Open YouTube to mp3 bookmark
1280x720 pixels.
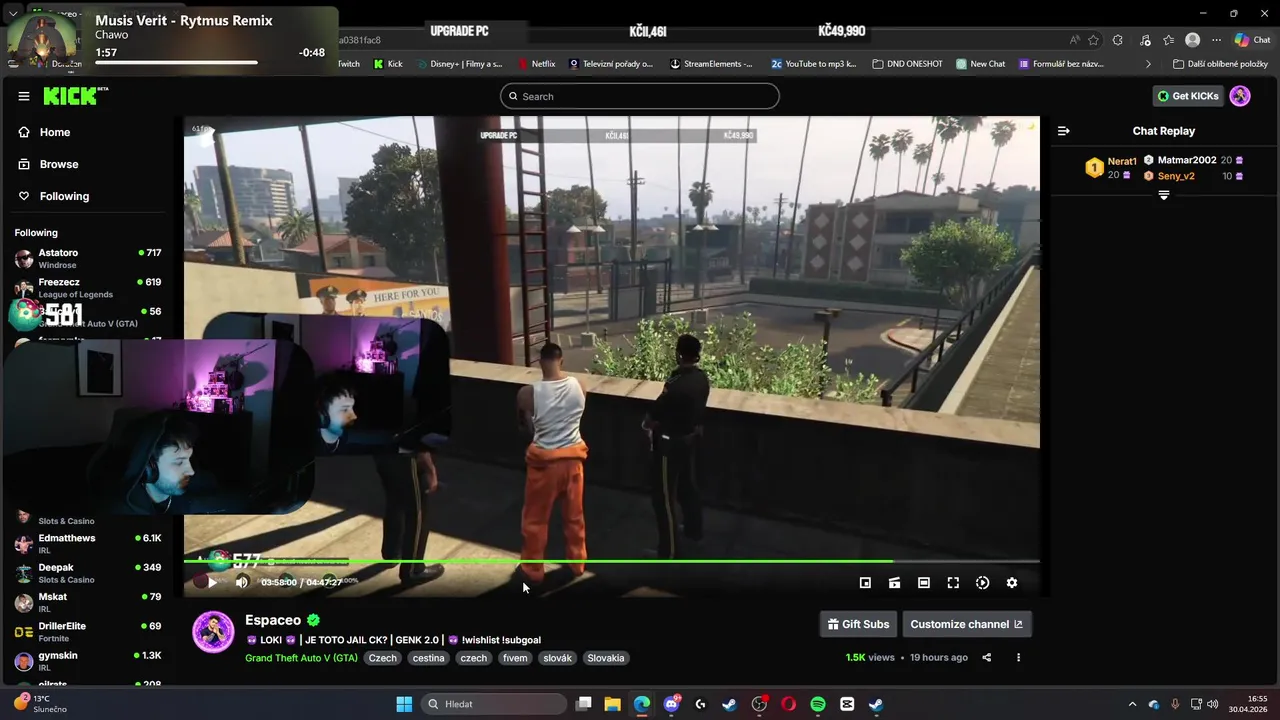coord(814,63)
